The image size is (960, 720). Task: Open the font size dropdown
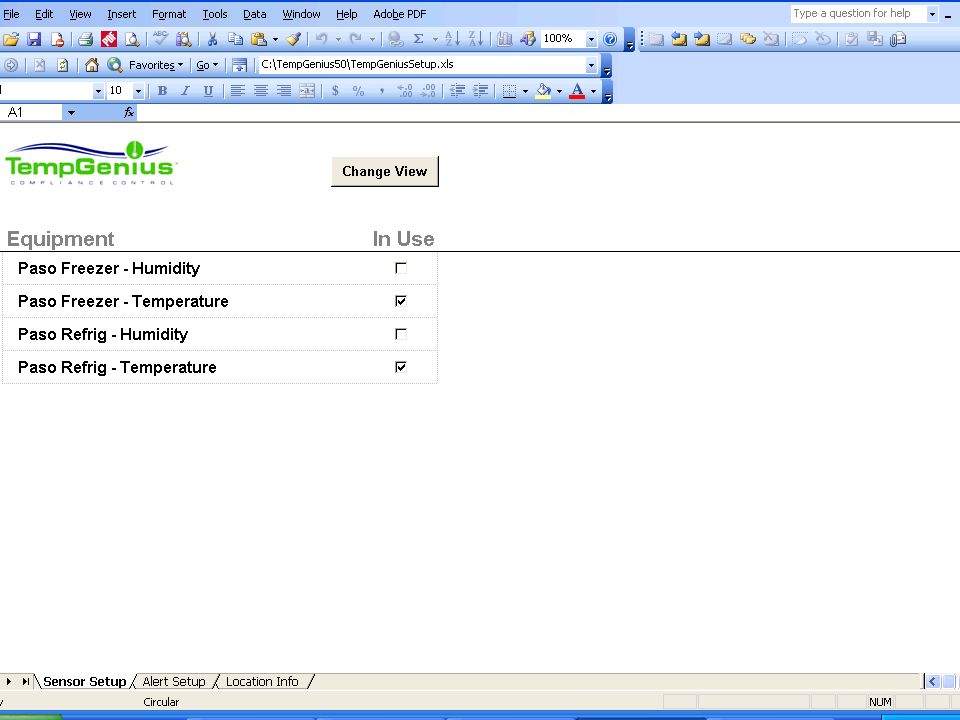point(138,91)
